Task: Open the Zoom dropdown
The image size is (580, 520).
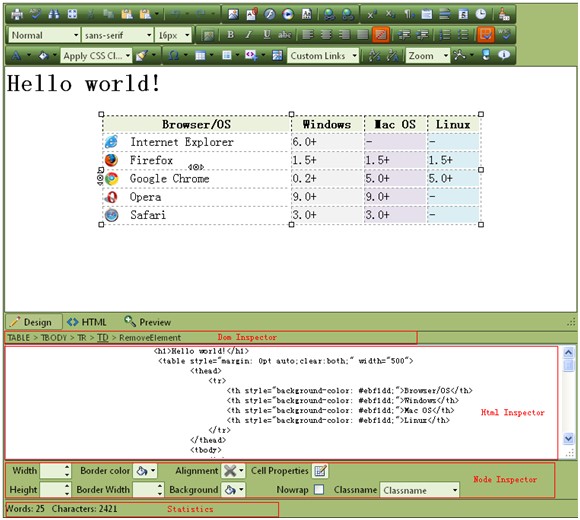Action: 428,56
